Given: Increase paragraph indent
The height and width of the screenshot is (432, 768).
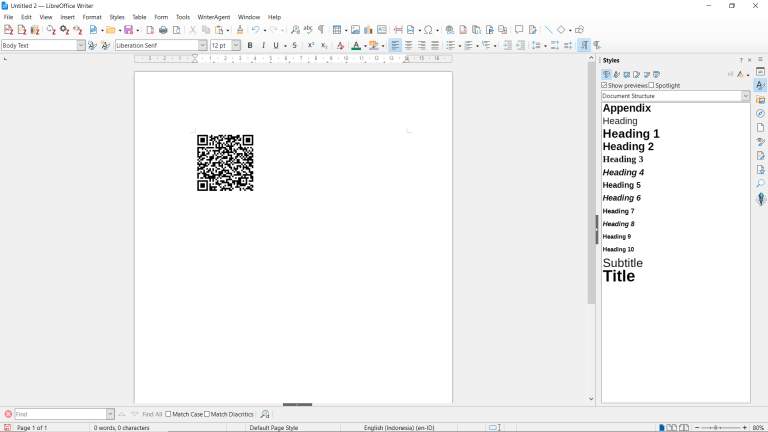Looking at the screenshot, I should (507, 45).
